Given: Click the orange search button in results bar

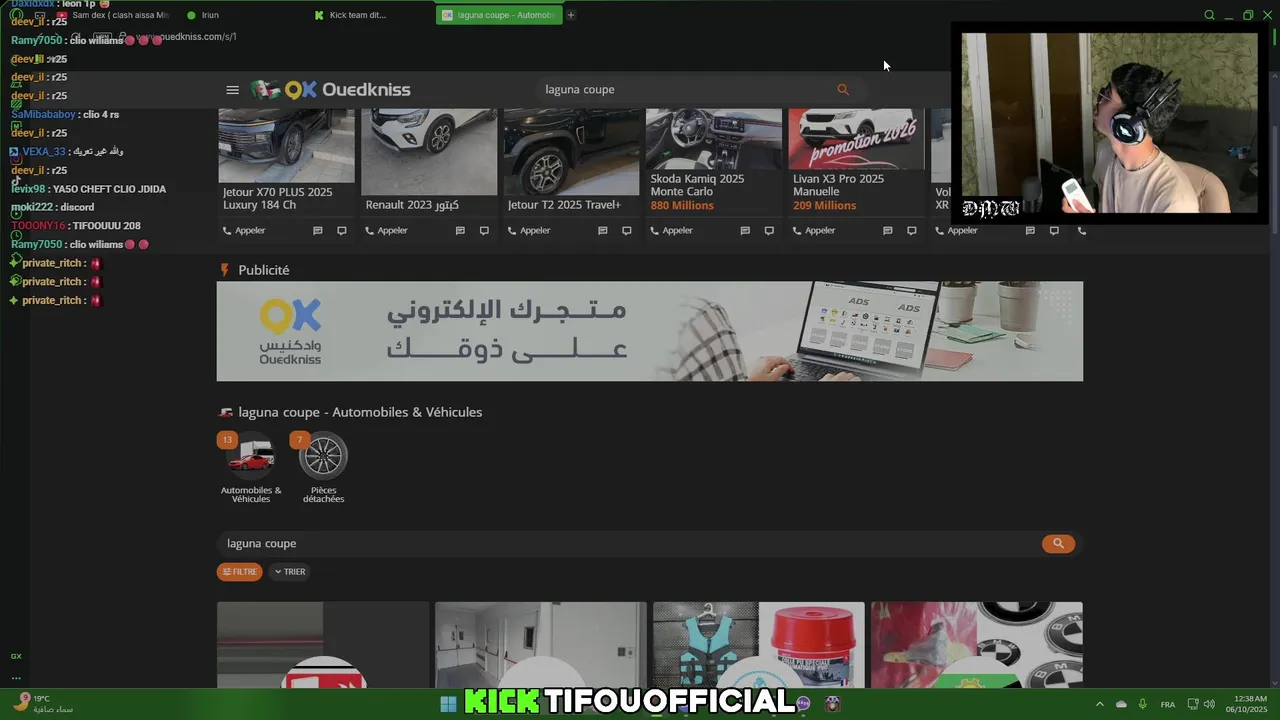Looking at the screenshot, I should (1058, 544).
